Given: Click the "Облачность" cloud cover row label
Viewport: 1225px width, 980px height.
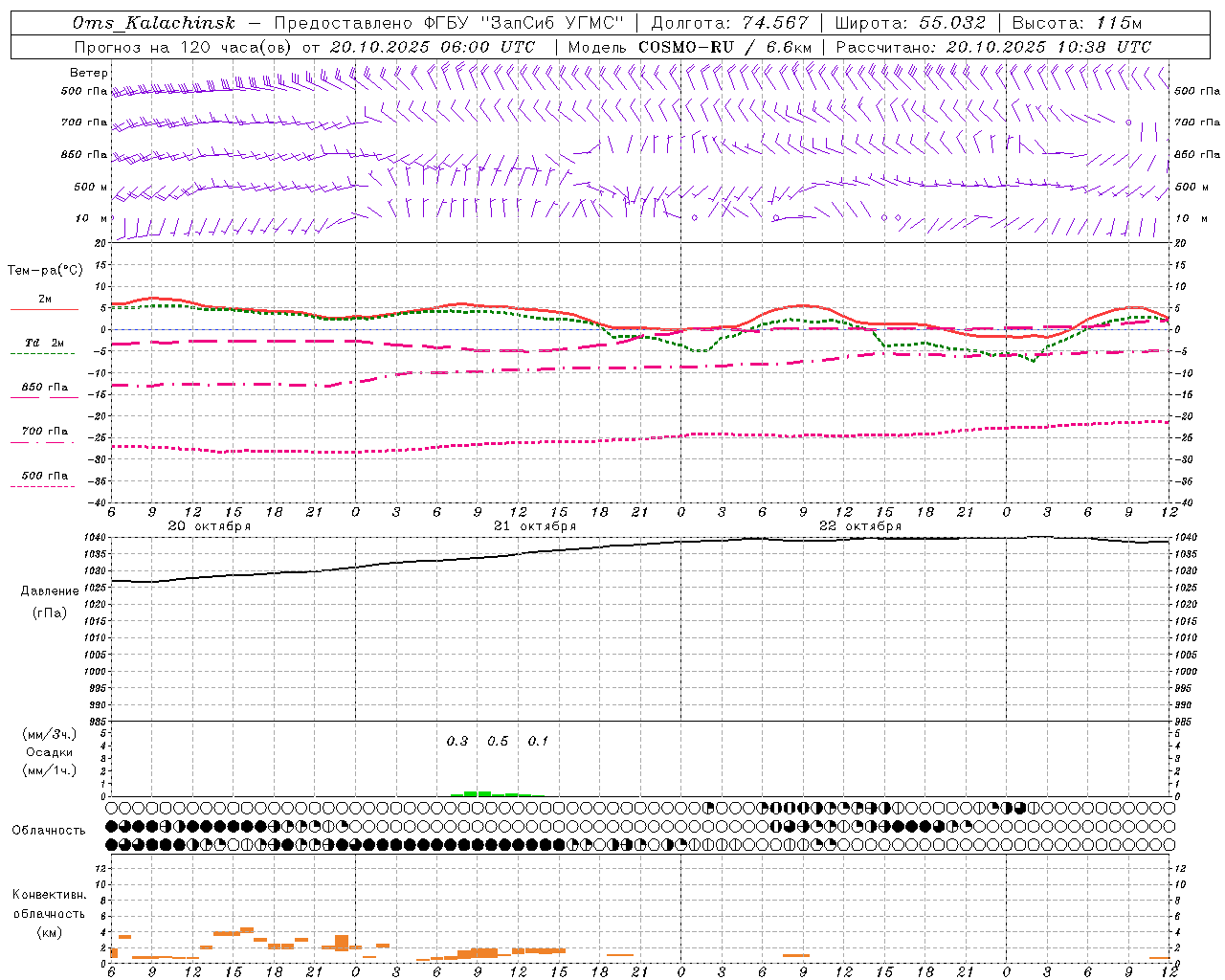Looking at the screenshot, I should (49, 830).
